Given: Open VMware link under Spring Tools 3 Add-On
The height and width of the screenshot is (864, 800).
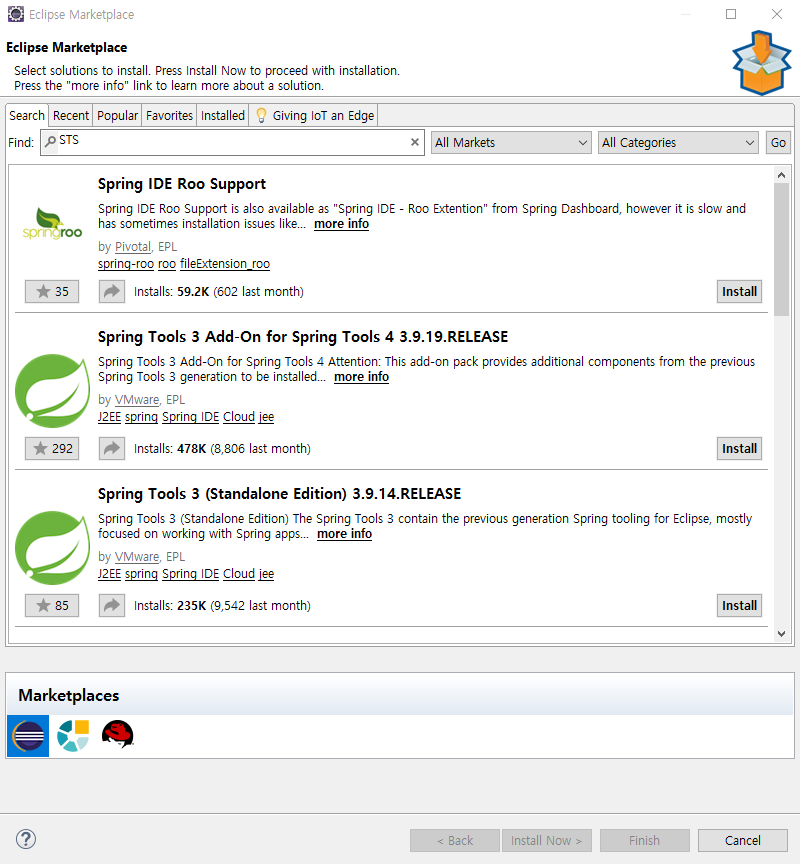Looking at the screenshot, I should click(137, 400).
